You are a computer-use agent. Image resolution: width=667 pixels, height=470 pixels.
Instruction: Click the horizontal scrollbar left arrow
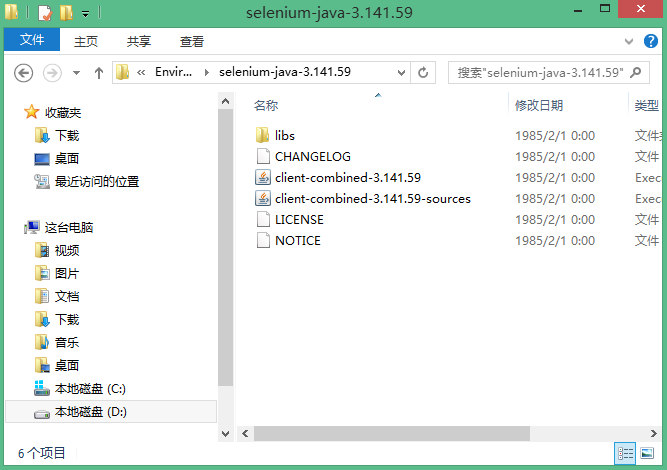pyautogui.click(x=245, y=433)
